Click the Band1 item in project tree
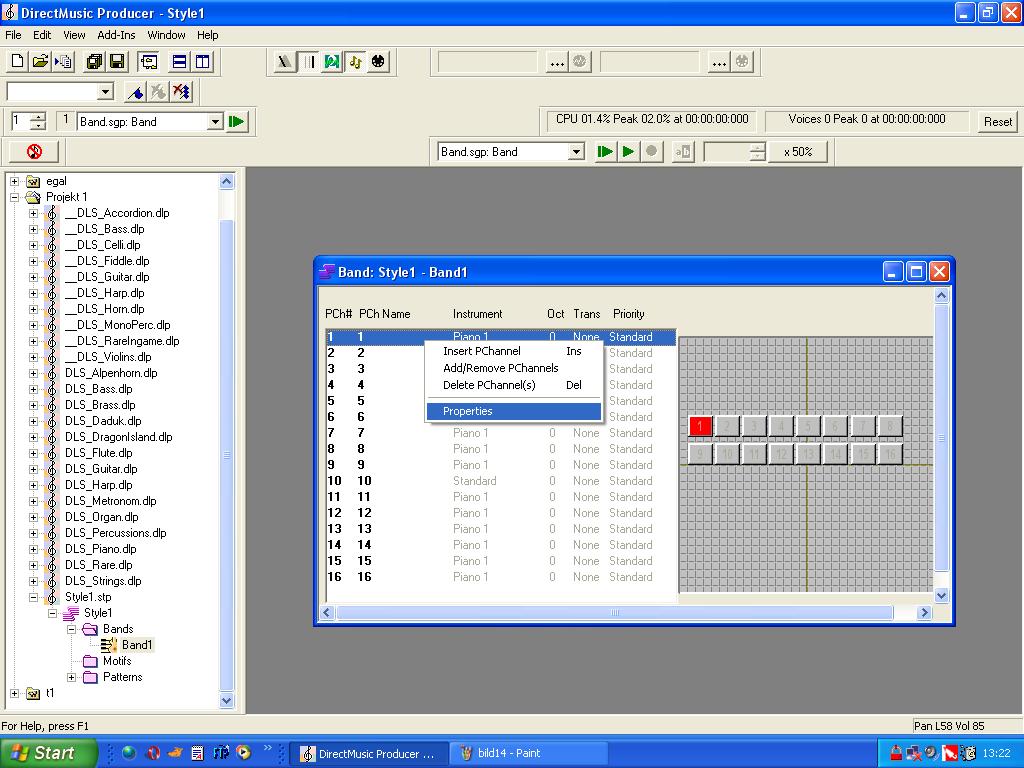 point(137,645)
